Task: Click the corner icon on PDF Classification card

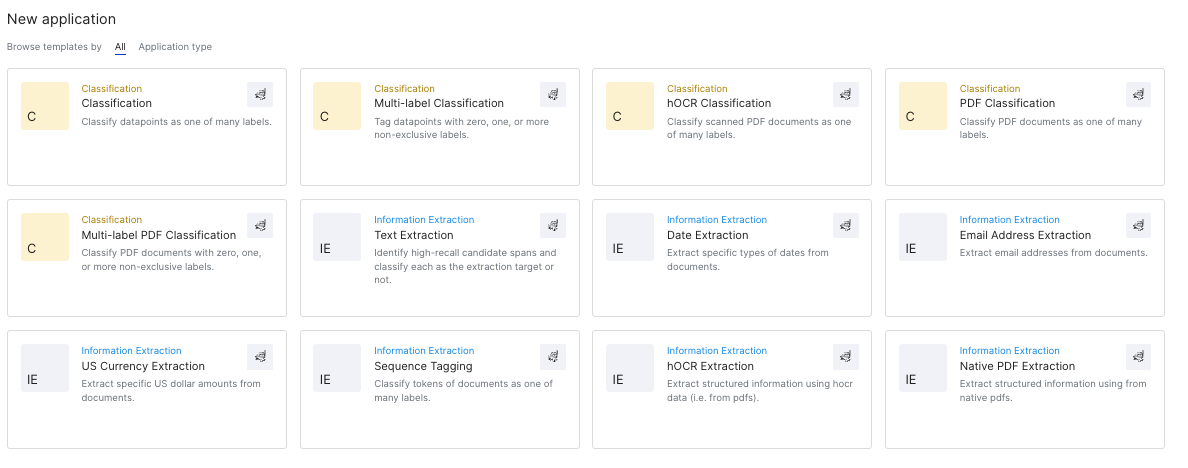Action: tap(1138, 95)
